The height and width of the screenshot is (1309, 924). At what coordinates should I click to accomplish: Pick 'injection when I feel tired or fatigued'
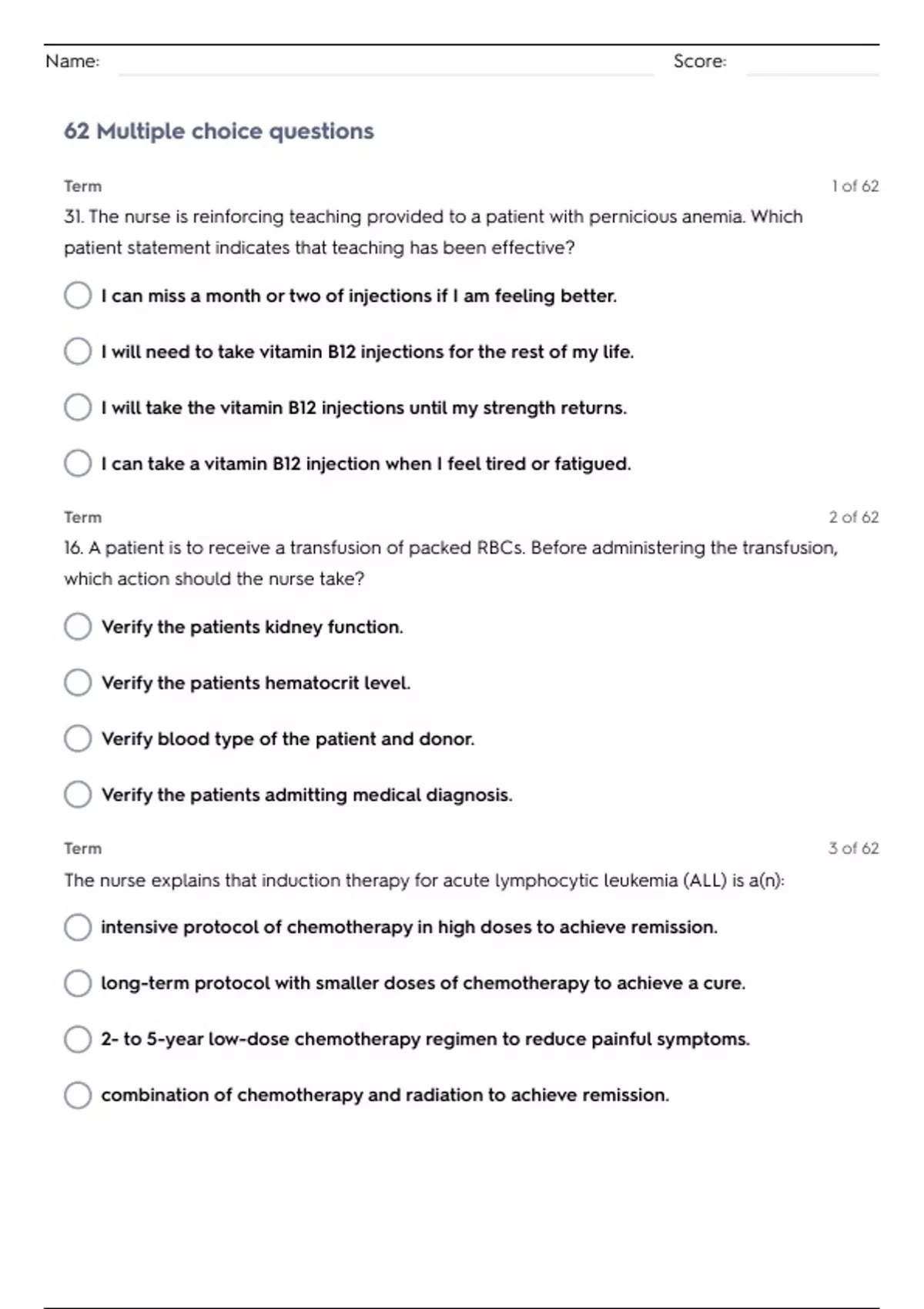click(78, 464)
